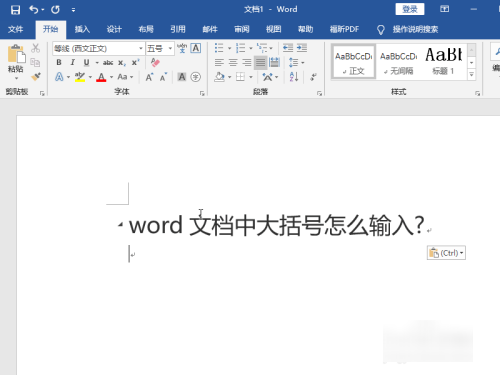Switch to the 审阅 tab

pos(242,29)
